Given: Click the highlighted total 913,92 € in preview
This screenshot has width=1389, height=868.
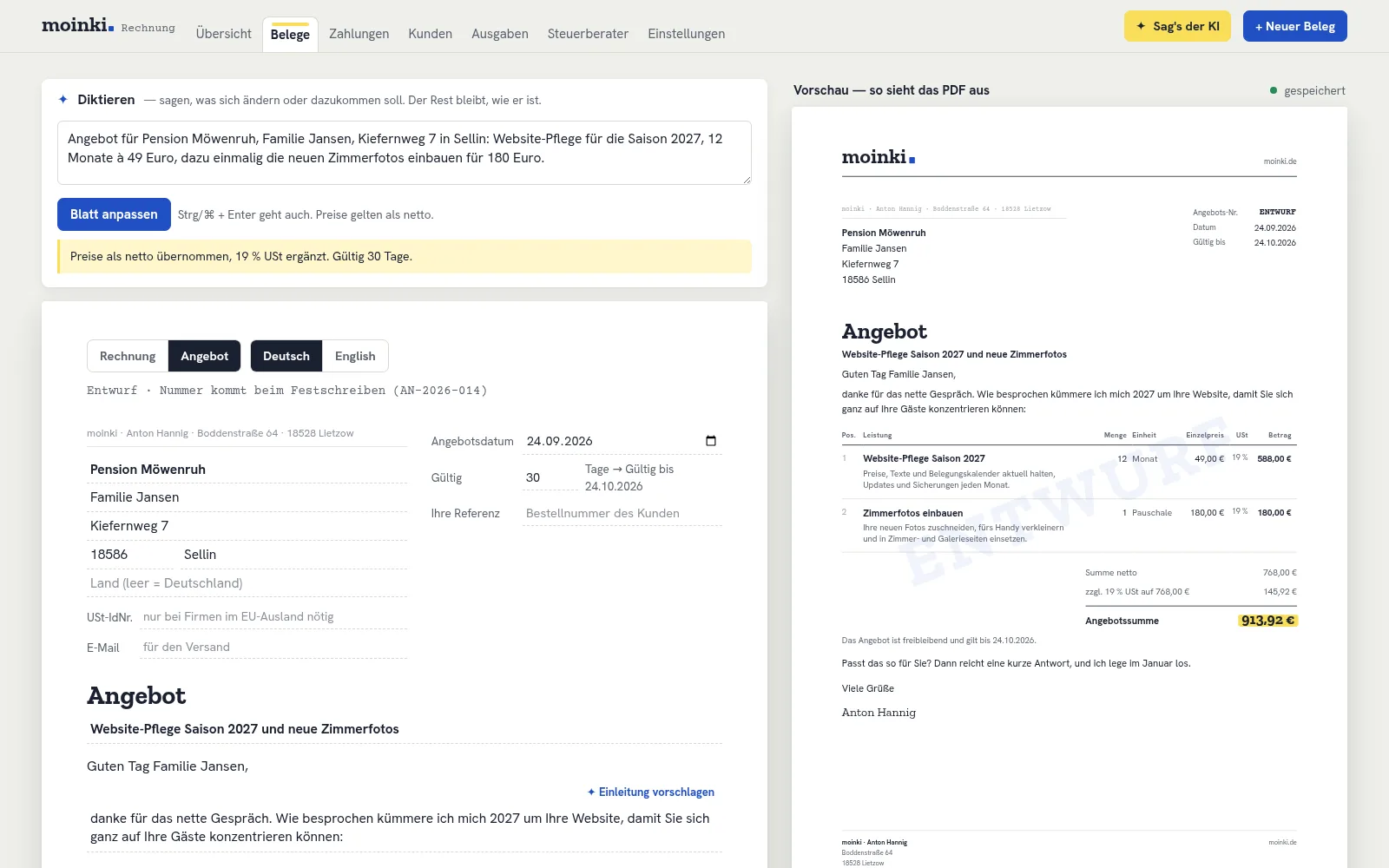Looking at the screenshot, I should [1267, 621].
